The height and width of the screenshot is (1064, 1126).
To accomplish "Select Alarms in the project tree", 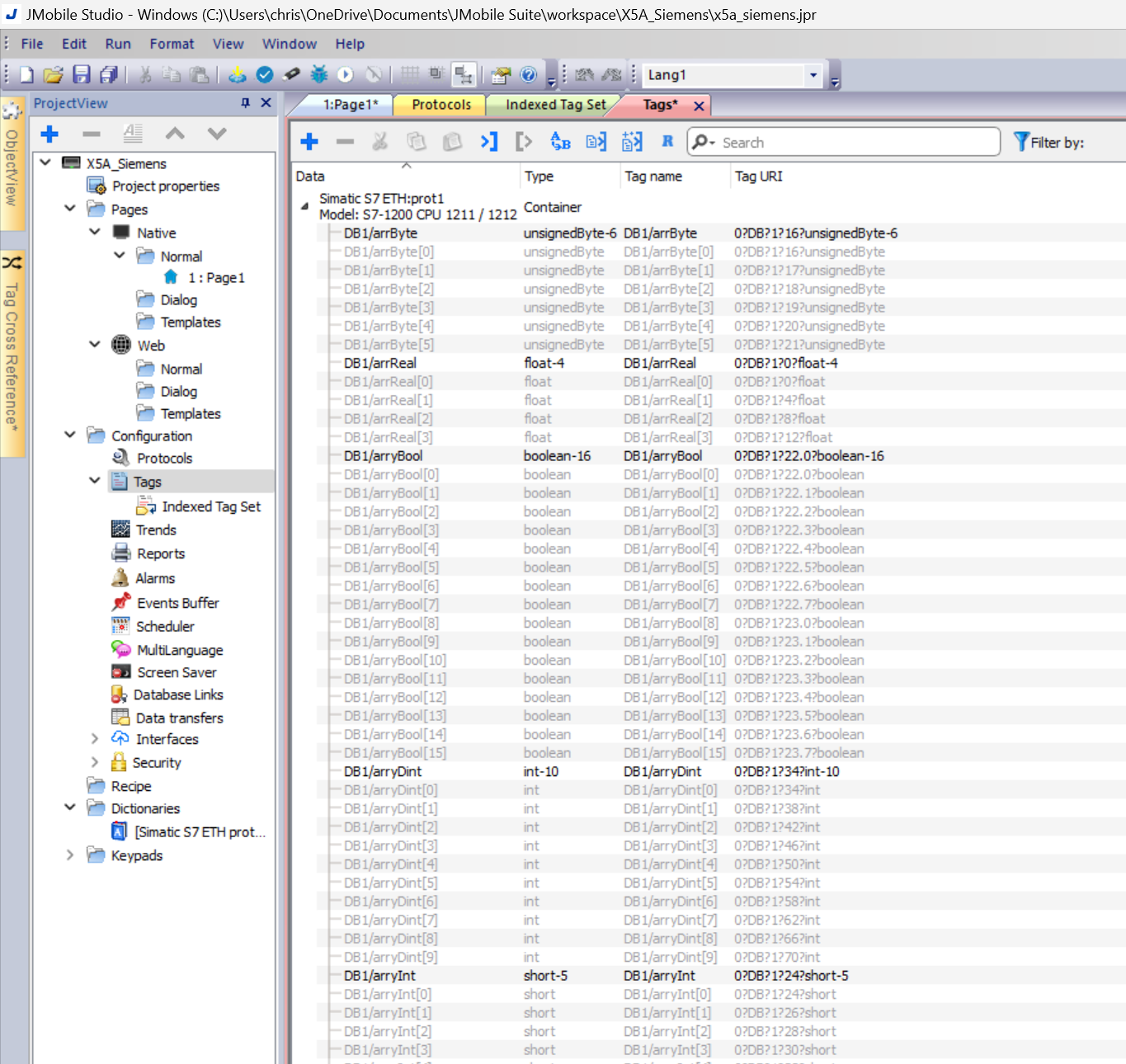I will click(x=155, y=578).
